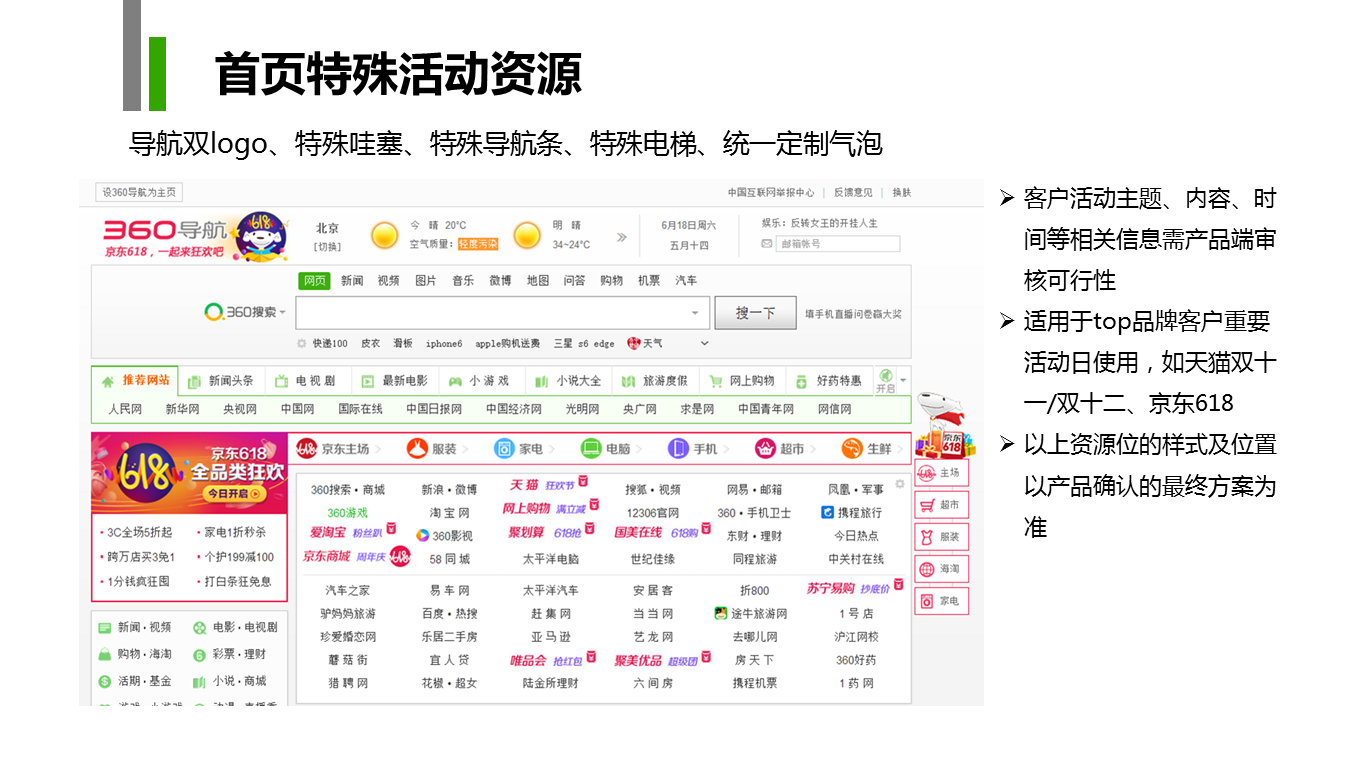Click the 京东618 mascot badge beside the logo
1346x758 pixels.
[260, 237]
